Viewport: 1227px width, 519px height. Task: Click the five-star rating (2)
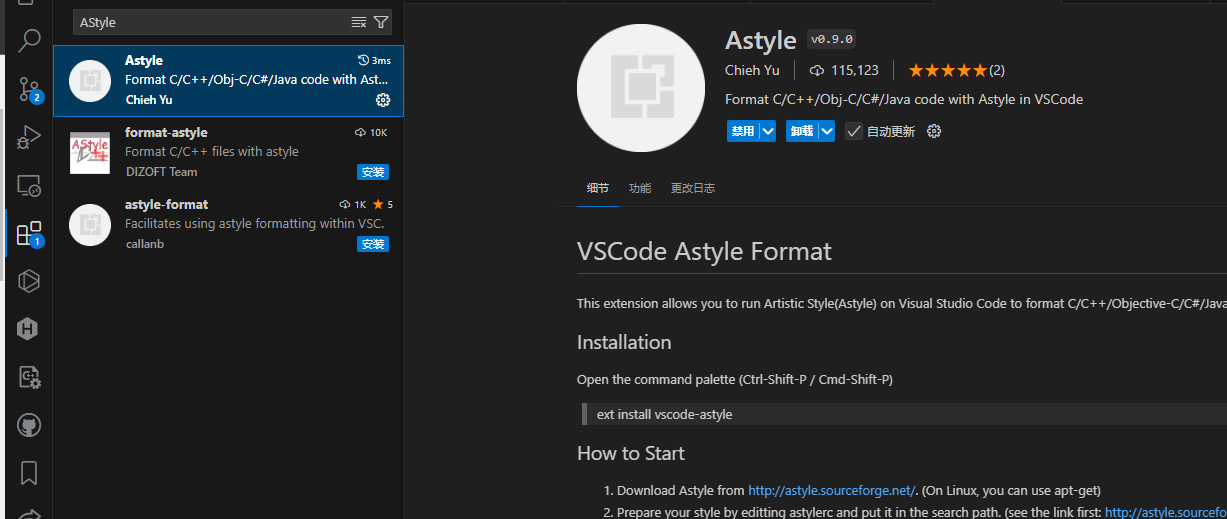click(x=956, y=70)
